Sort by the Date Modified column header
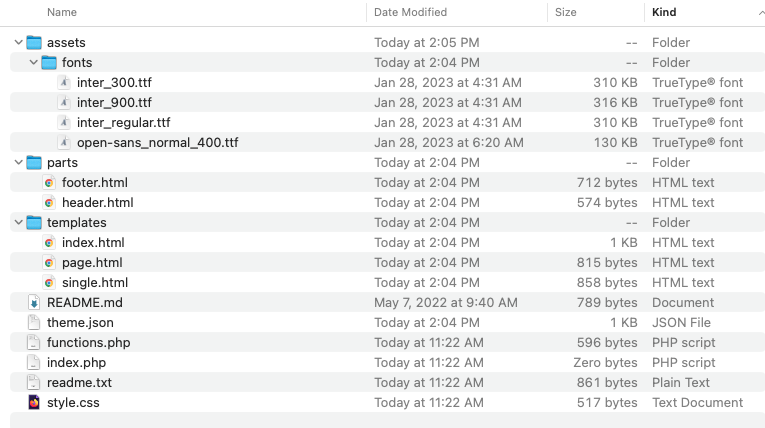 click(x=410, y=12)
